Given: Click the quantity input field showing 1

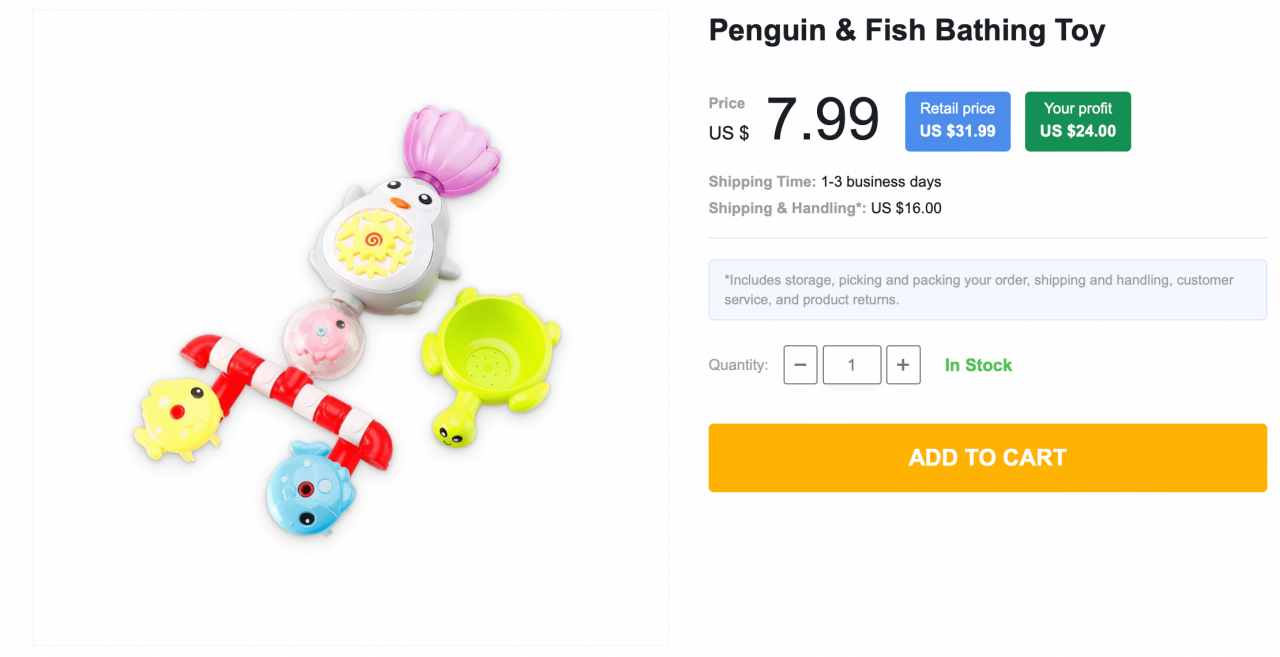Looking at the screenshot, I should pyautogui.click(x=851, y=364).
